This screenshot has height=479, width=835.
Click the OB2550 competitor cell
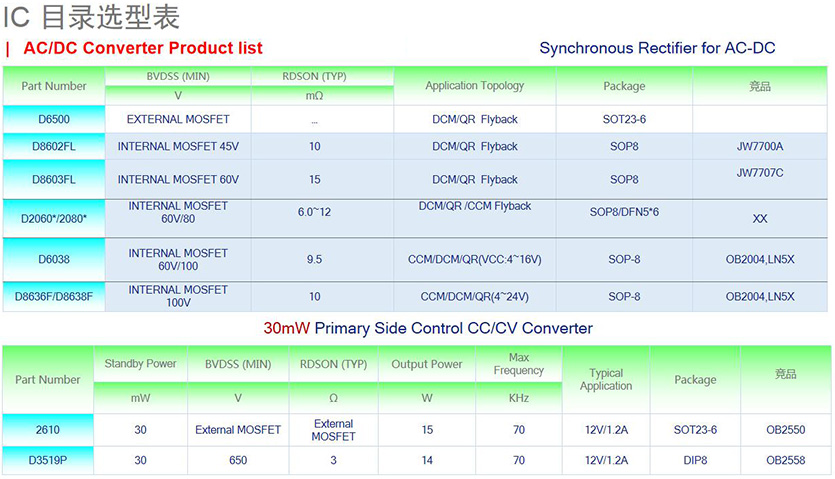tap(785, 429)
